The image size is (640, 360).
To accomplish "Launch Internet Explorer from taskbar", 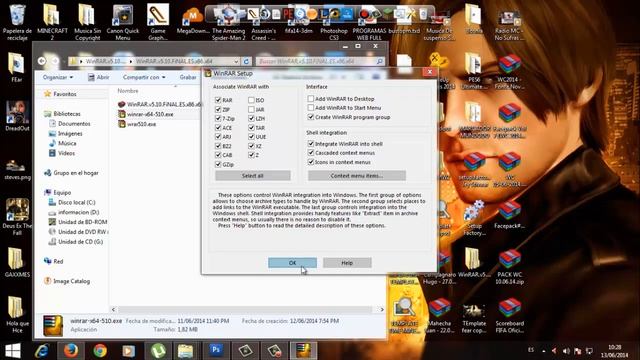I will point(42,351).
